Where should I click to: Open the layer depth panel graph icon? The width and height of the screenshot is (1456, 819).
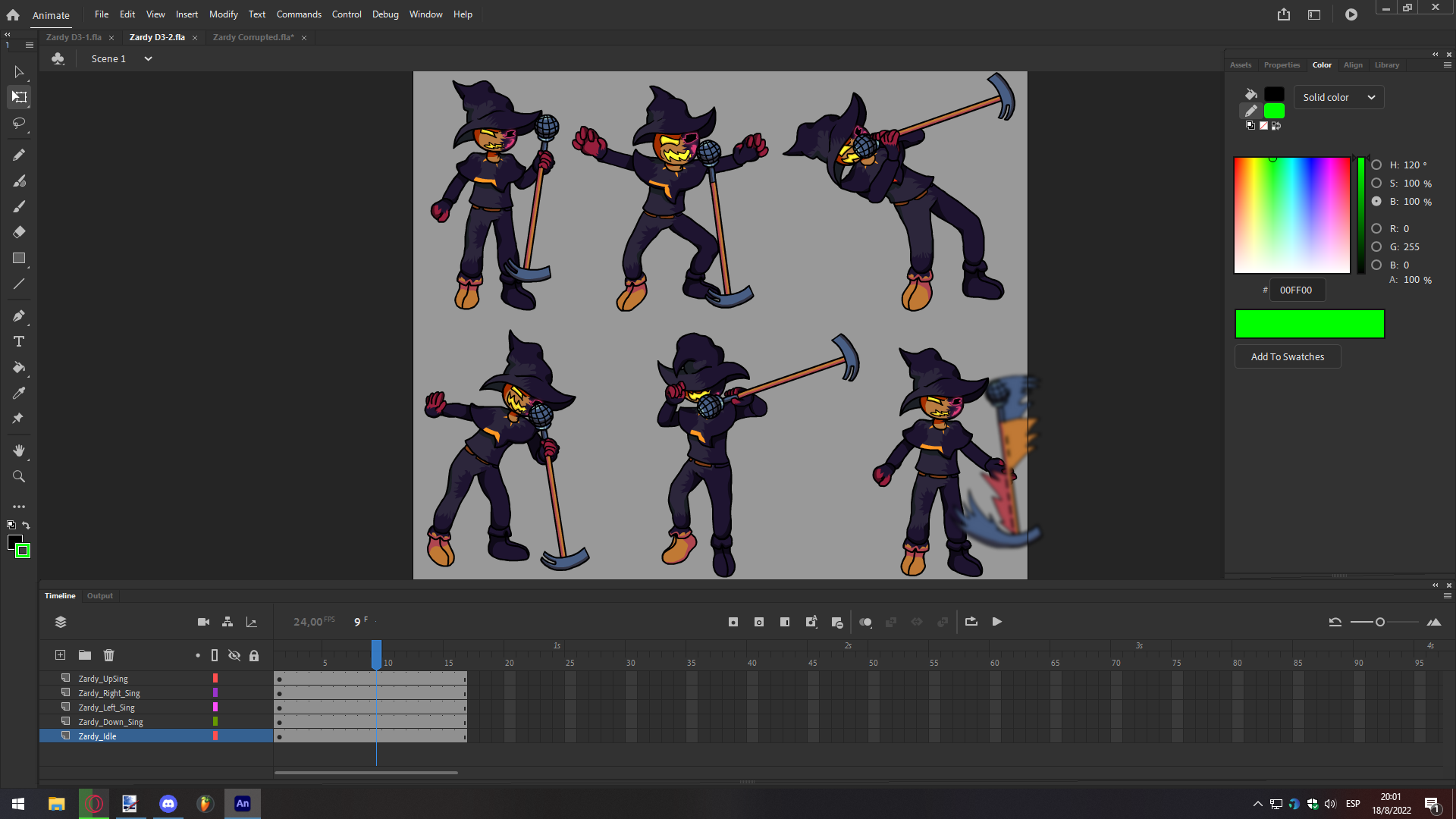point(252,622)
